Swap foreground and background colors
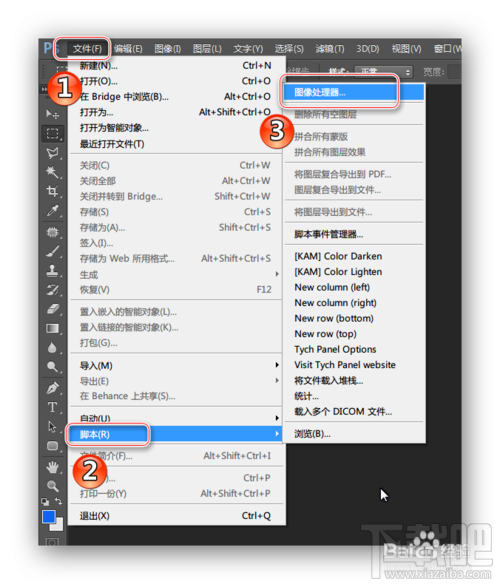 (58, 501)
